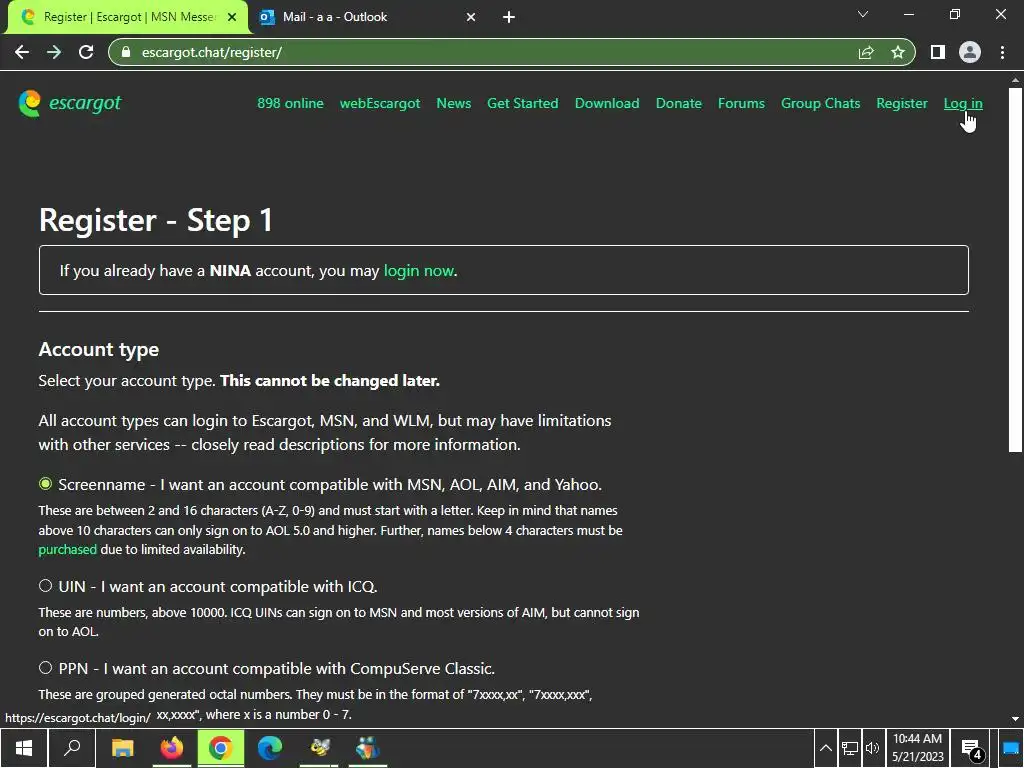Reload the escargot.chat page
This screenshot has height=768, width=1024.
[x=86, y=52]
